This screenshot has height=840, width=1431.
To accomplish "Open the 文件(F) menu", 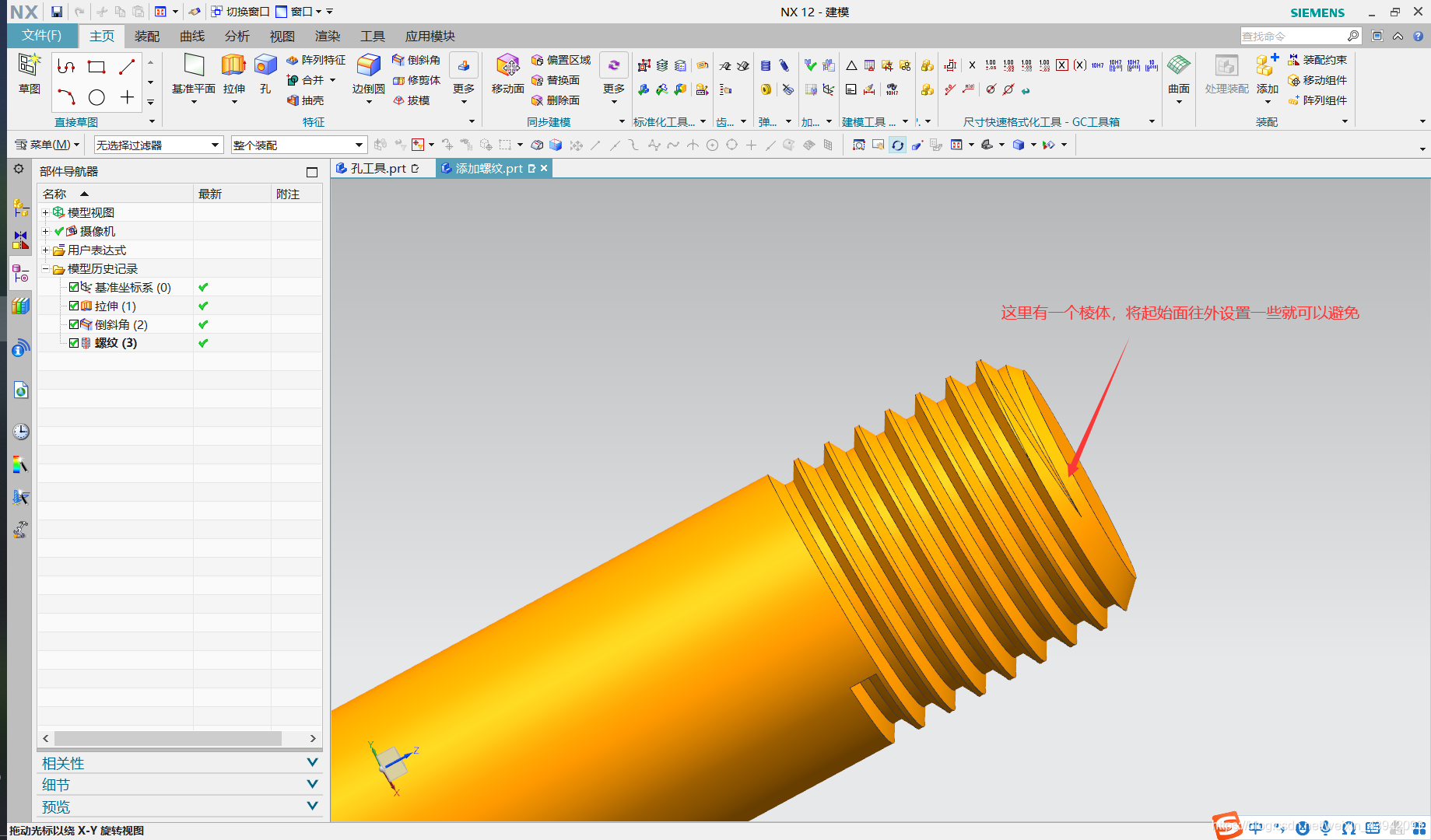I will 42,36.
